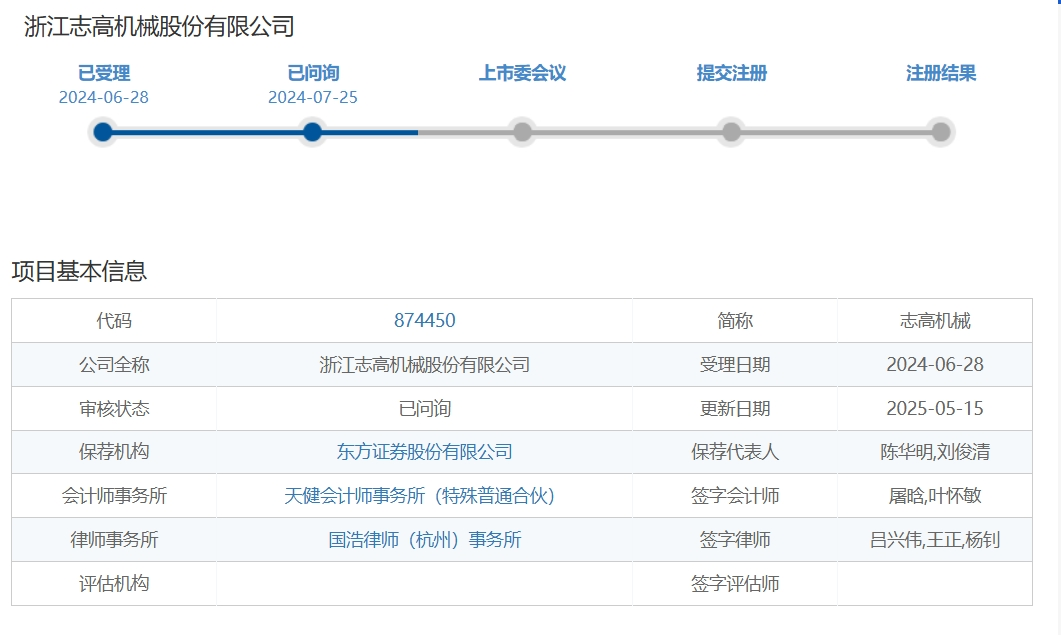Click the 已问询 status value in table
The image size is (1061, 635).
(424, 408)
